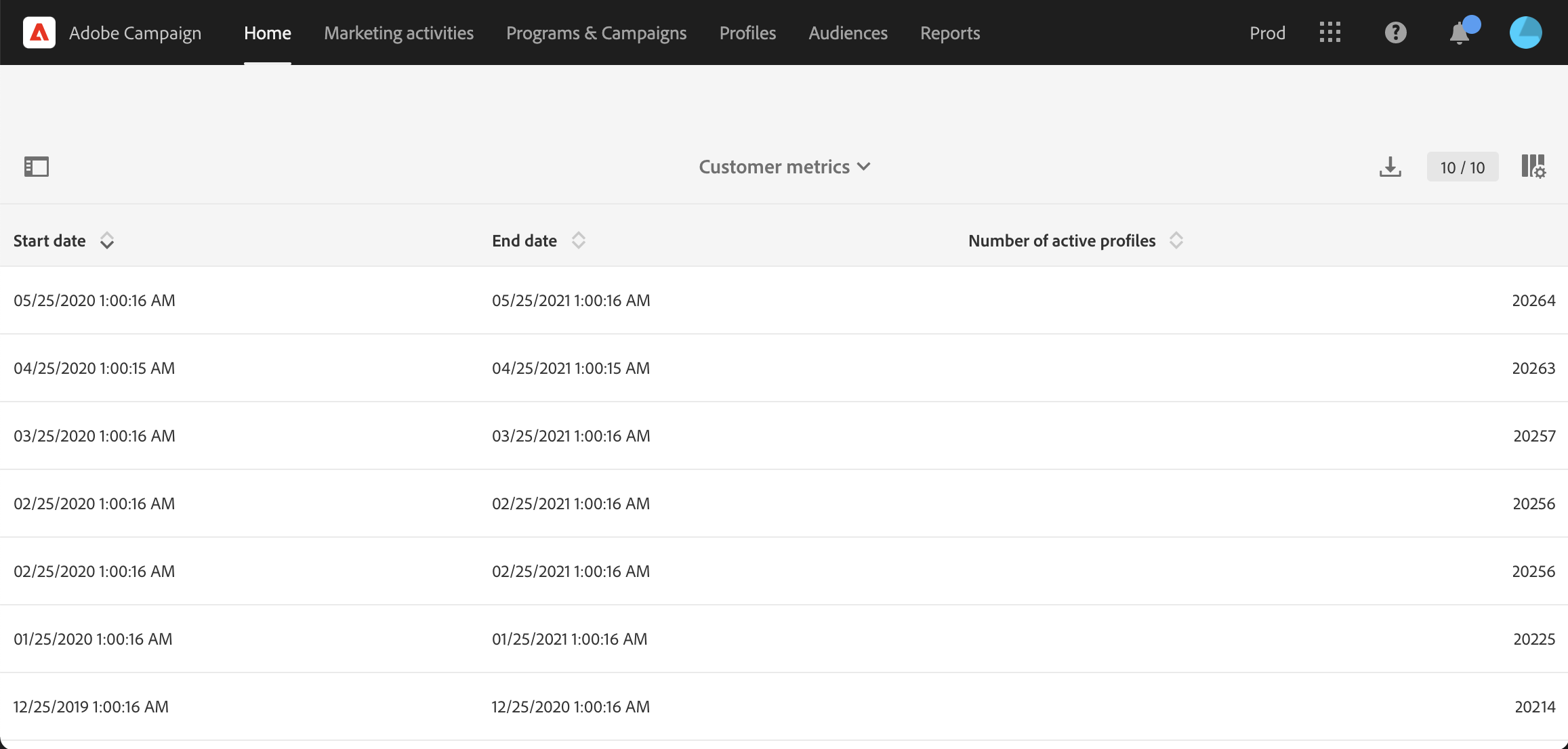The width and height of the screenshot is (1568, 749).
Task: Sort by the End date arrows
Action: (578, 240)
